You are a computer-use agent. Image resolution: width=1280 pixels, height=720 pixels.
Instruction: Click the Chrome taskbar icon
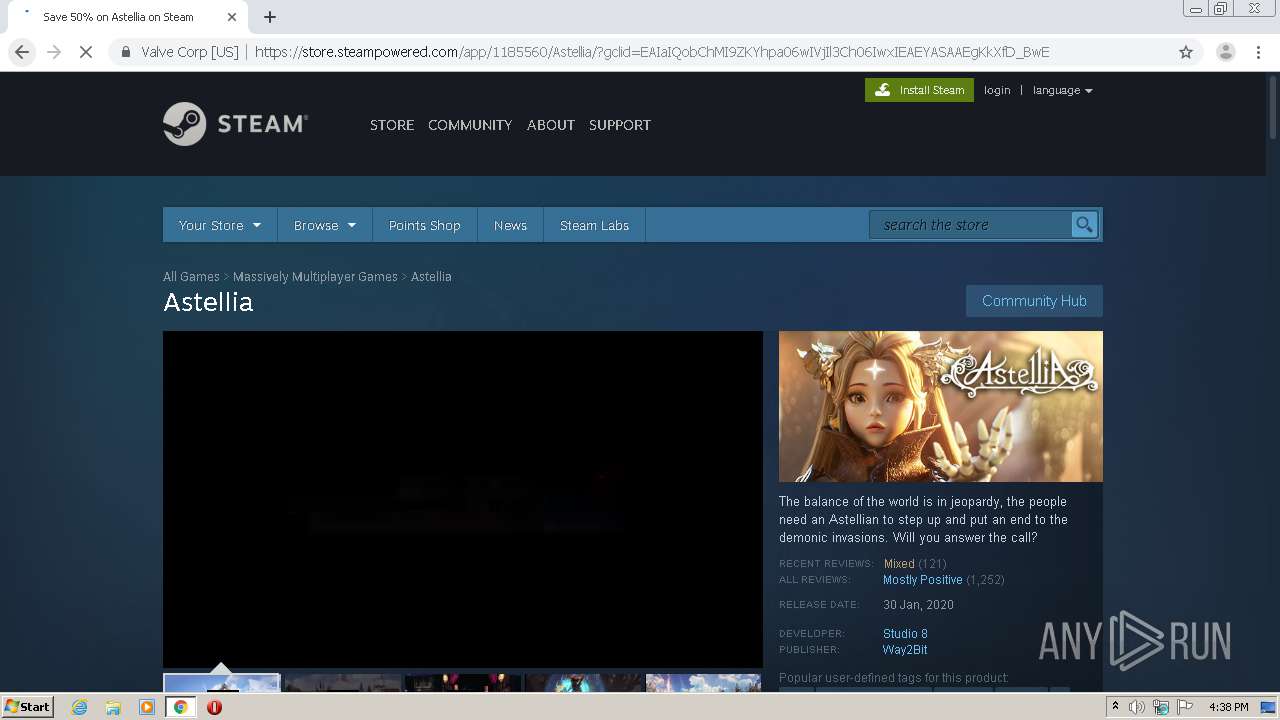tap(180, 707)
